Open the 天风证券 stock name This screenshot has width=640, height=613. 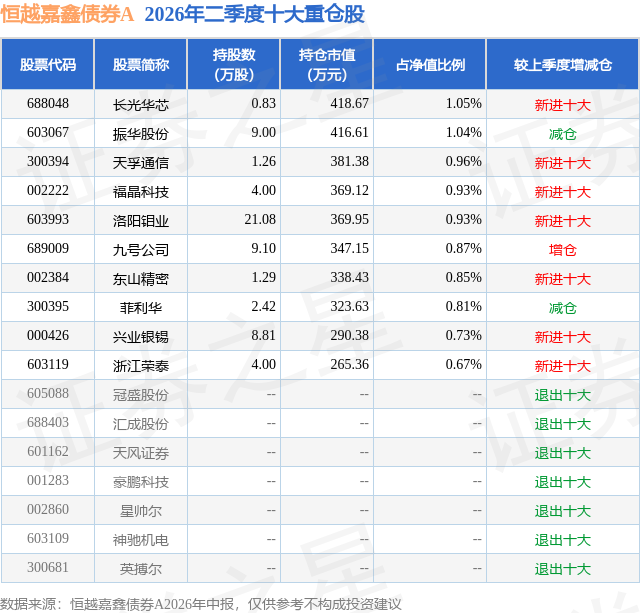point(141,453)
